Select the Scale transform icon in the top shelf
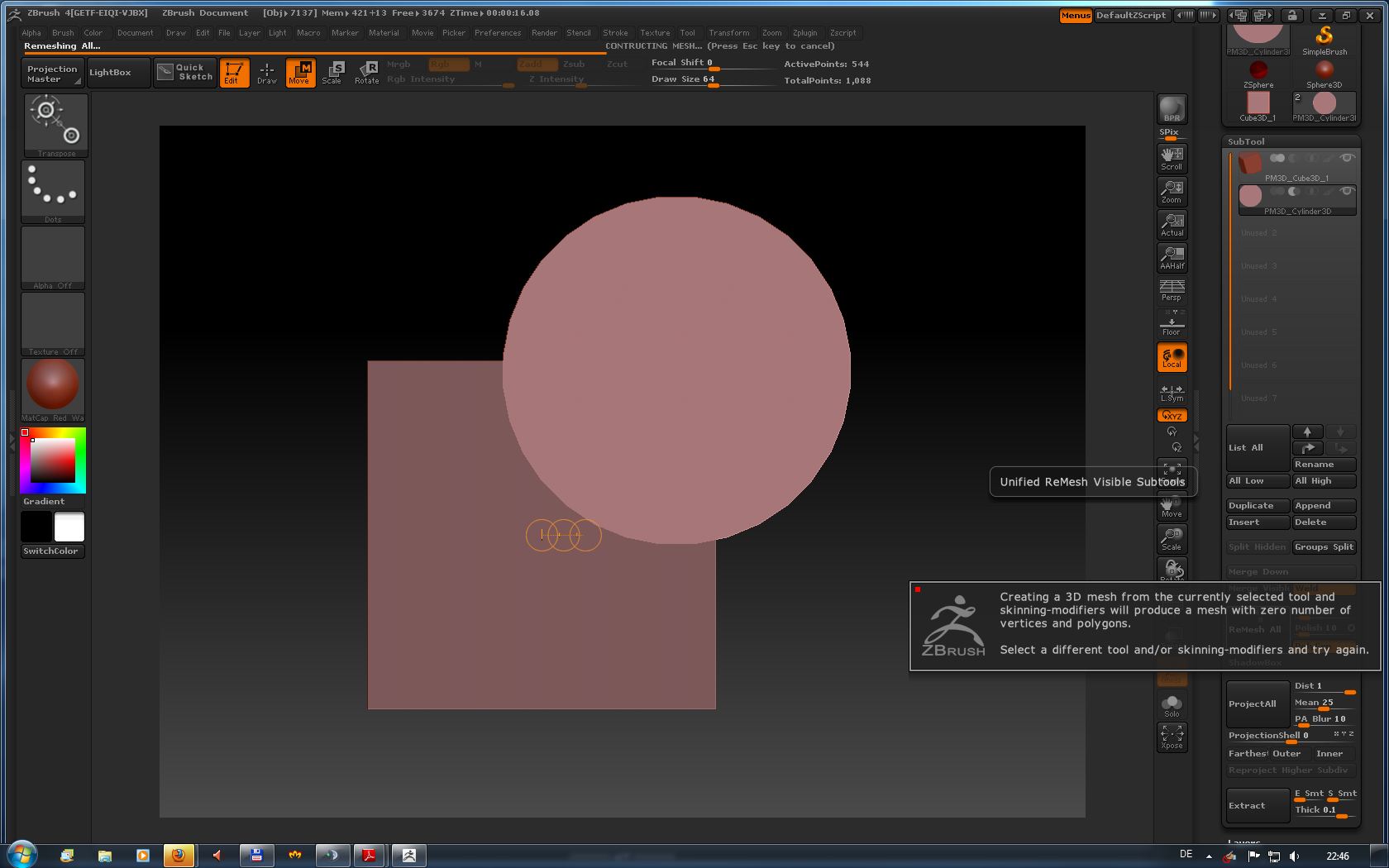This screenshot has width=1389, height=868. coord(332,73)
